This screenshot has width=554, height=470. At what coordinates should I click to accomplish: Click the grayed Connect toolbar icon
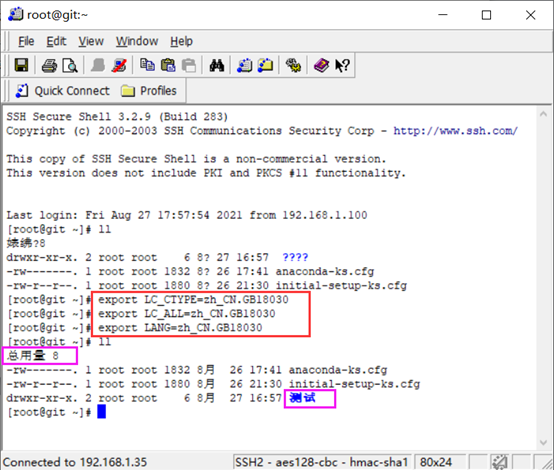click(98, 65)
